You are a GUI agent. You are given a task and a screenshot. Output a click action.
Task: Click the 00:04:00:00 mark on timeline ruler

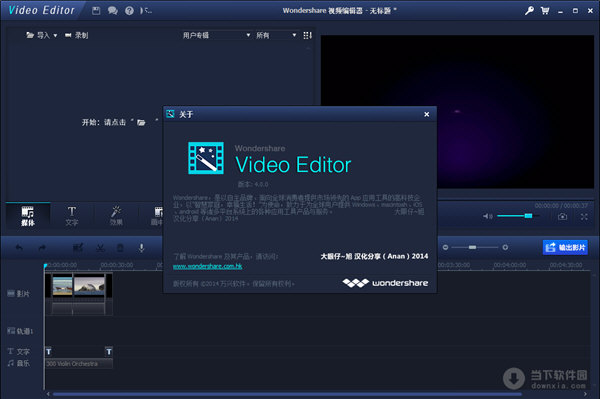click(510, 265)
